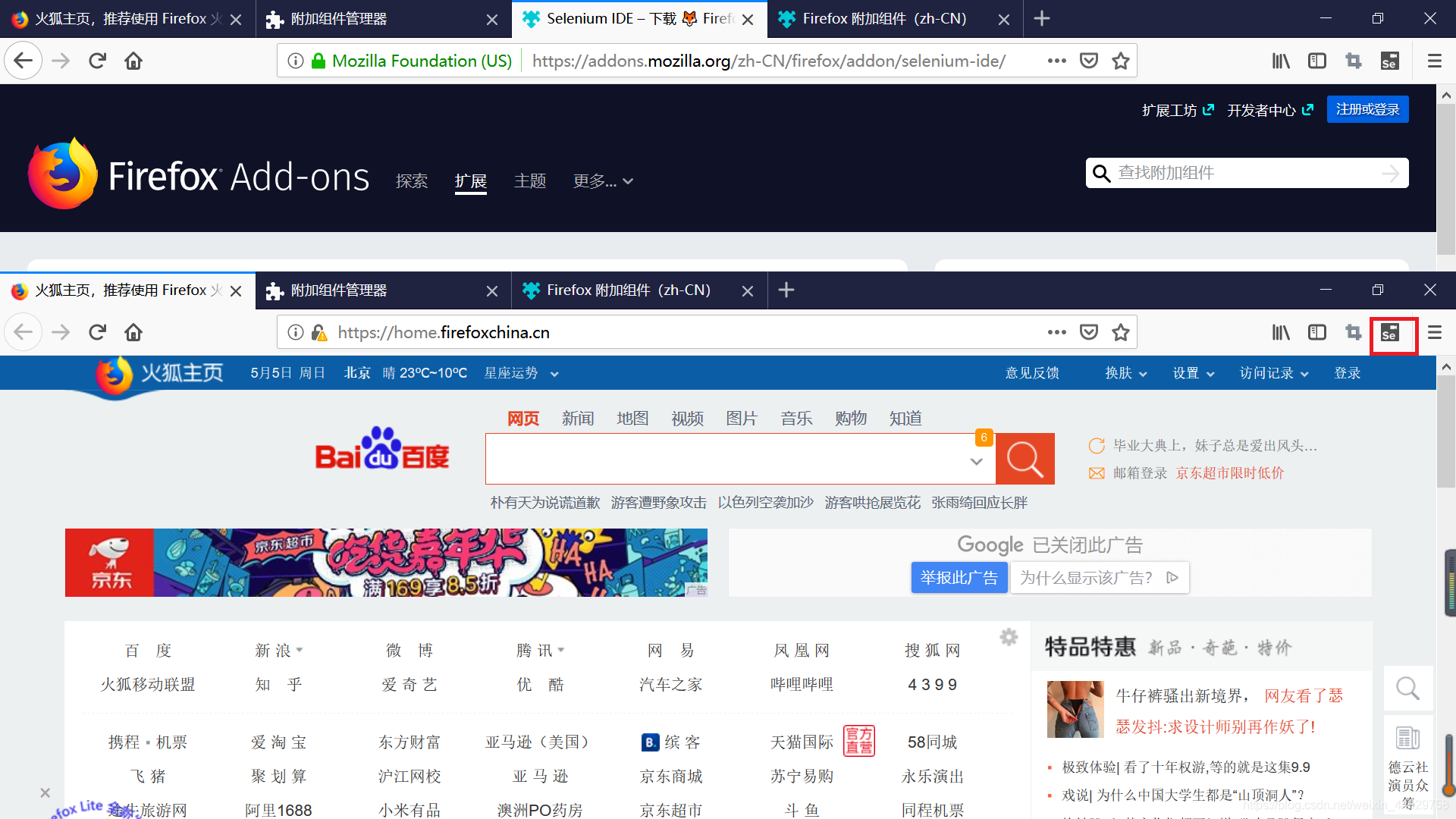The width and height of the screenshot is (1456, 819).
Task: Open Baidu search suggestion dropdown arrow
Action: pos(977,461)
